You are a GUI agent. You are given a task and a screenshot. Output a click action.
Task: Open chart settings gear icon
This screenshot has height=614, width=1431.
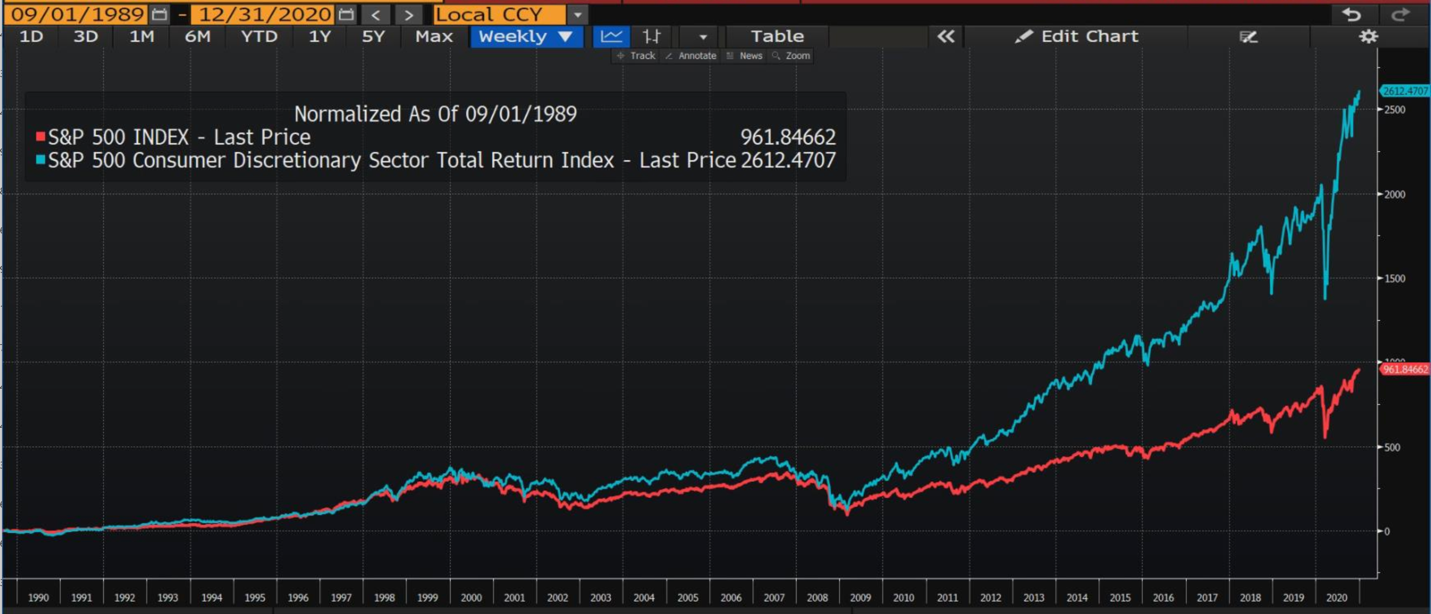pos(1368,37)
